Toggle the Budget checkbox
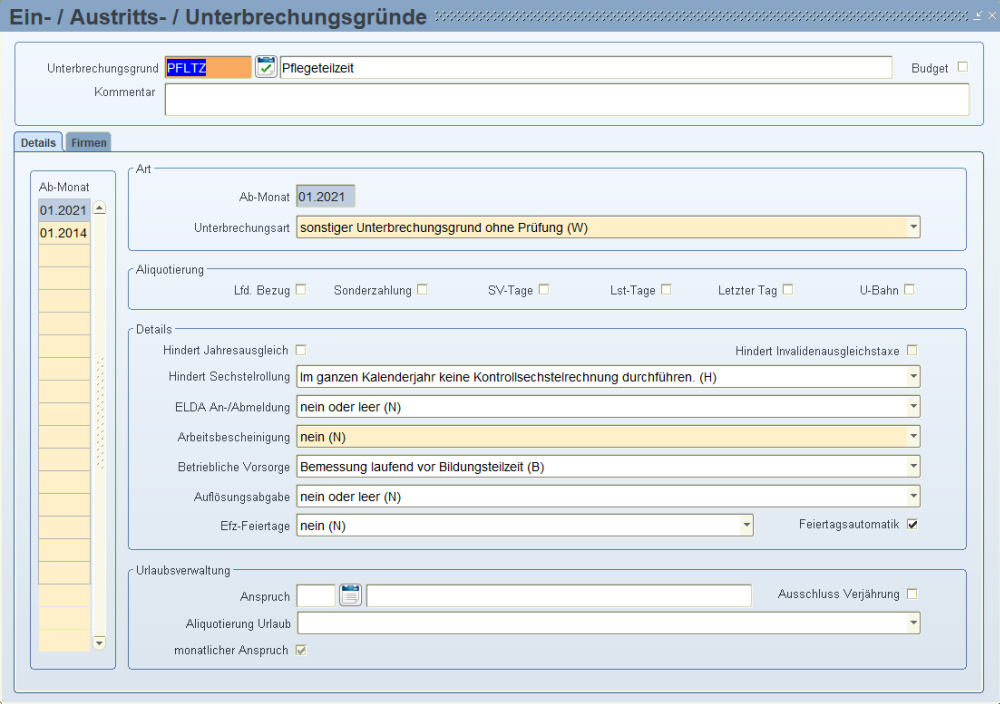This screenshot has width=1000, height=704. (963, 67)
